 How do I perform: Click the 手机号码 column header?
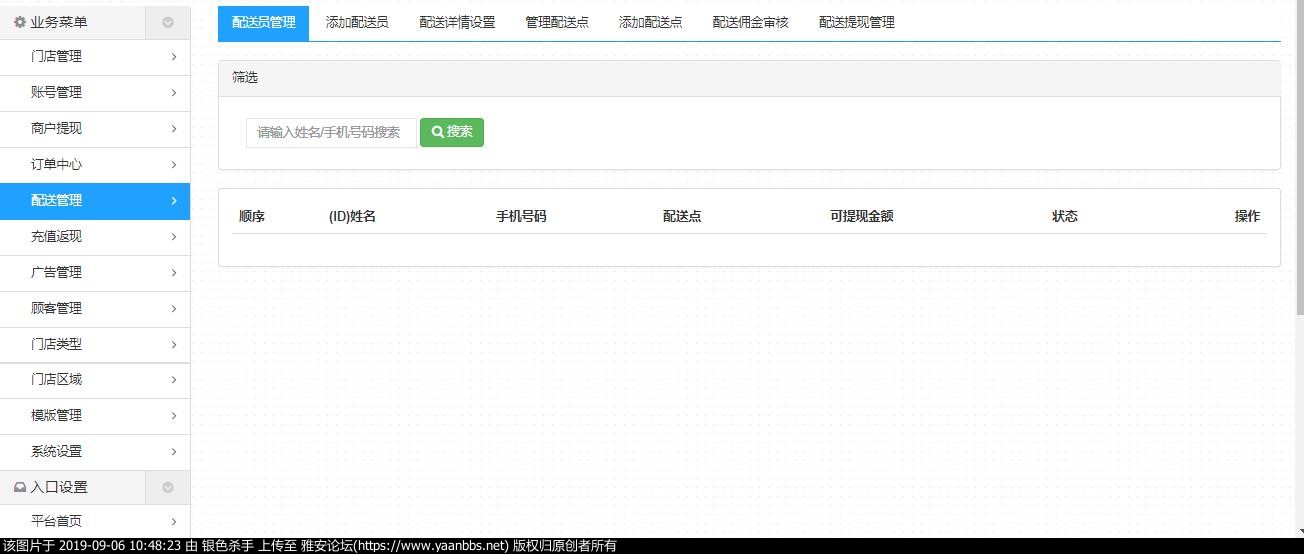tap(521, 216)
